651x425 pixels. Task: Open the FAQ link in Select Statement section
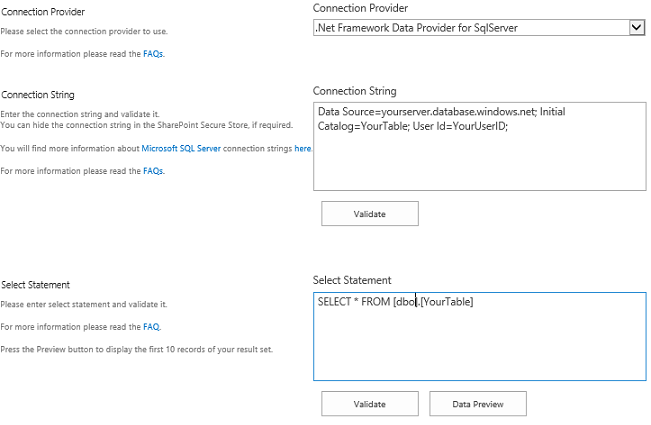tap(151, 327)
